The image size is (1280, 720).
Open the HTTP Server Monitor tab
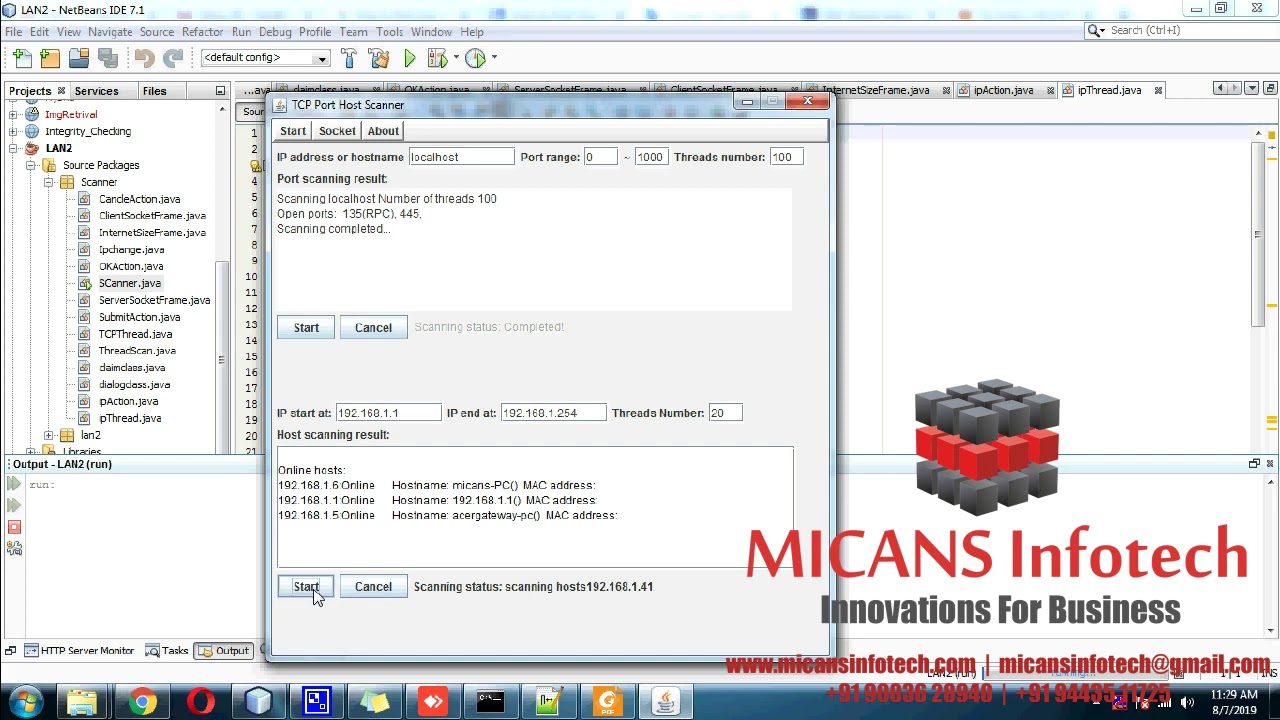pos(79,651)
